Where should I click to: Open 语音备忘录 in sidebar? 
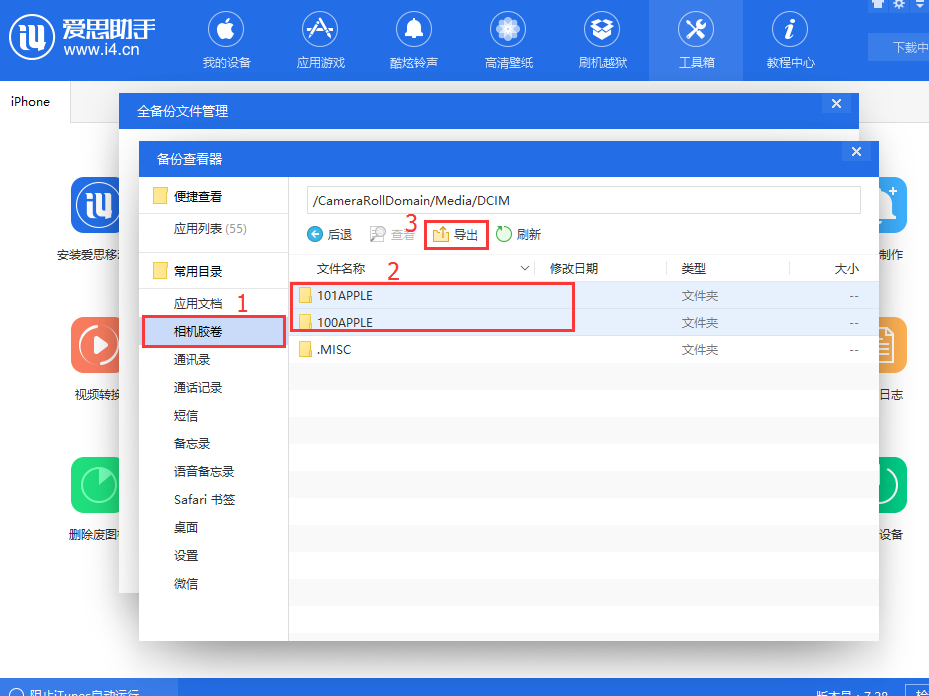(204, 472)
